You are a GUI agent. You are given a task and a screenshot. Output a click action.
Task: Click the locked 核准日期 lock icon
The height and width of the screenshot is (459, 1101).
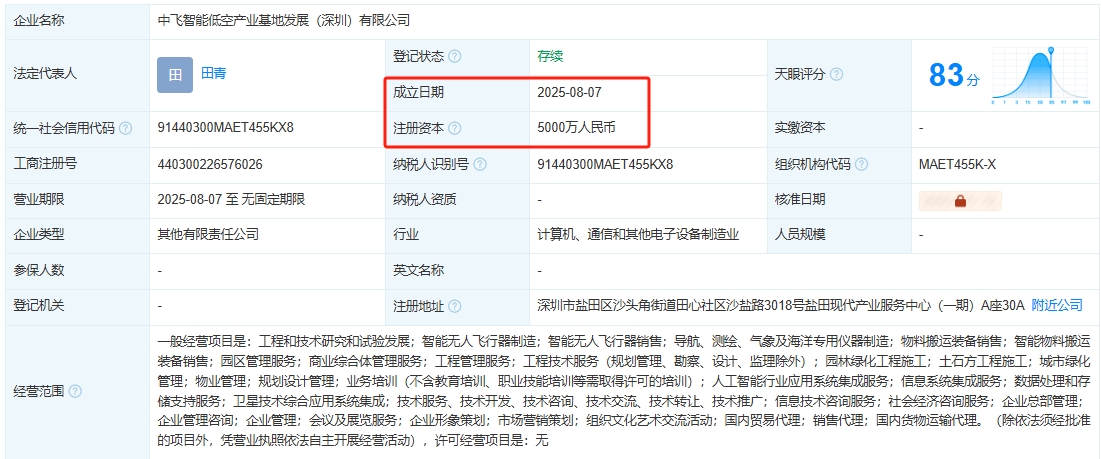pos(960,201)
